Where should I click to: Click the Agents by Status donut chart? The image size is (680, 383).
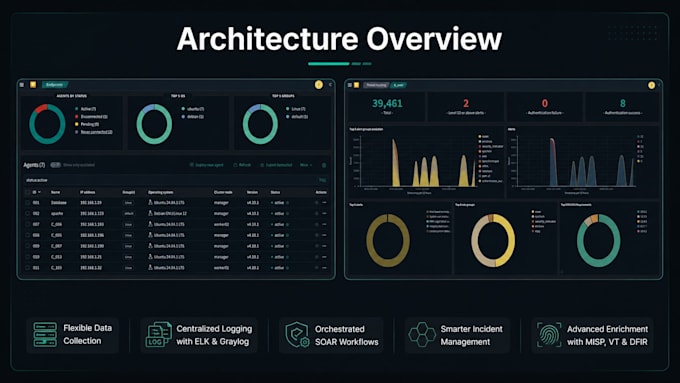coord(47,124)
